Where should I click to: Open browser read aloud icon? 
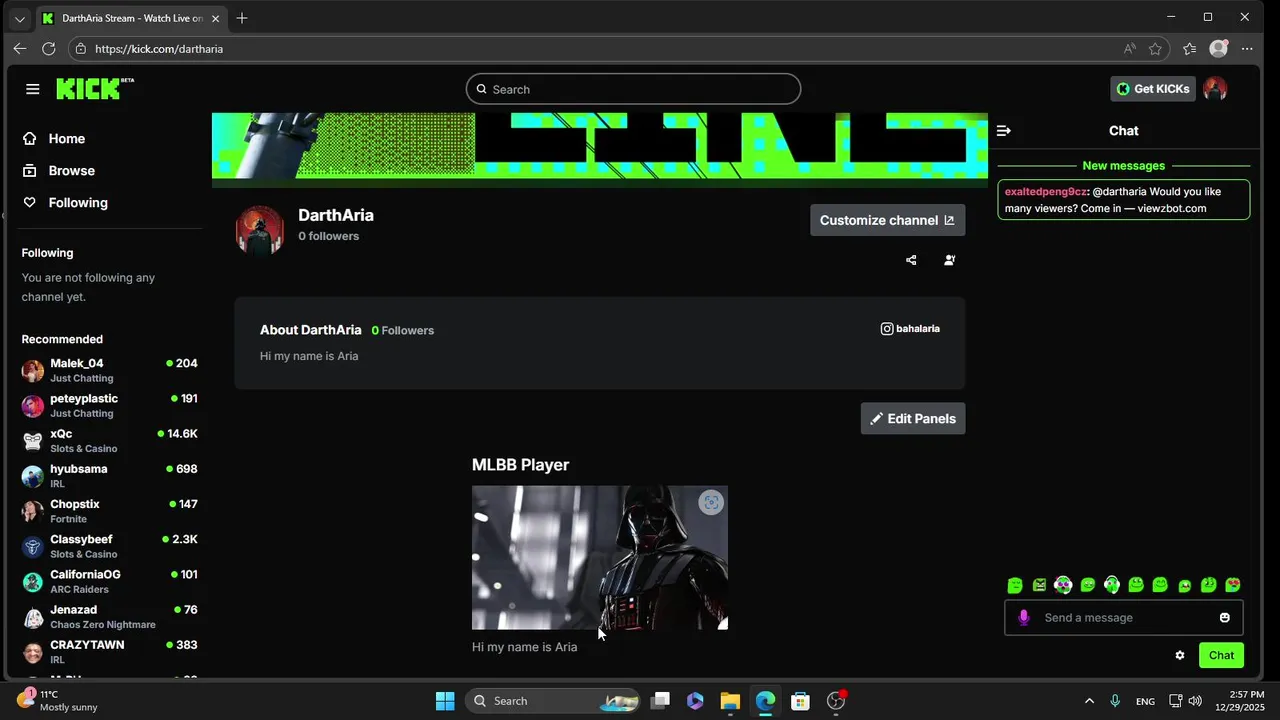pos(1129,48)
